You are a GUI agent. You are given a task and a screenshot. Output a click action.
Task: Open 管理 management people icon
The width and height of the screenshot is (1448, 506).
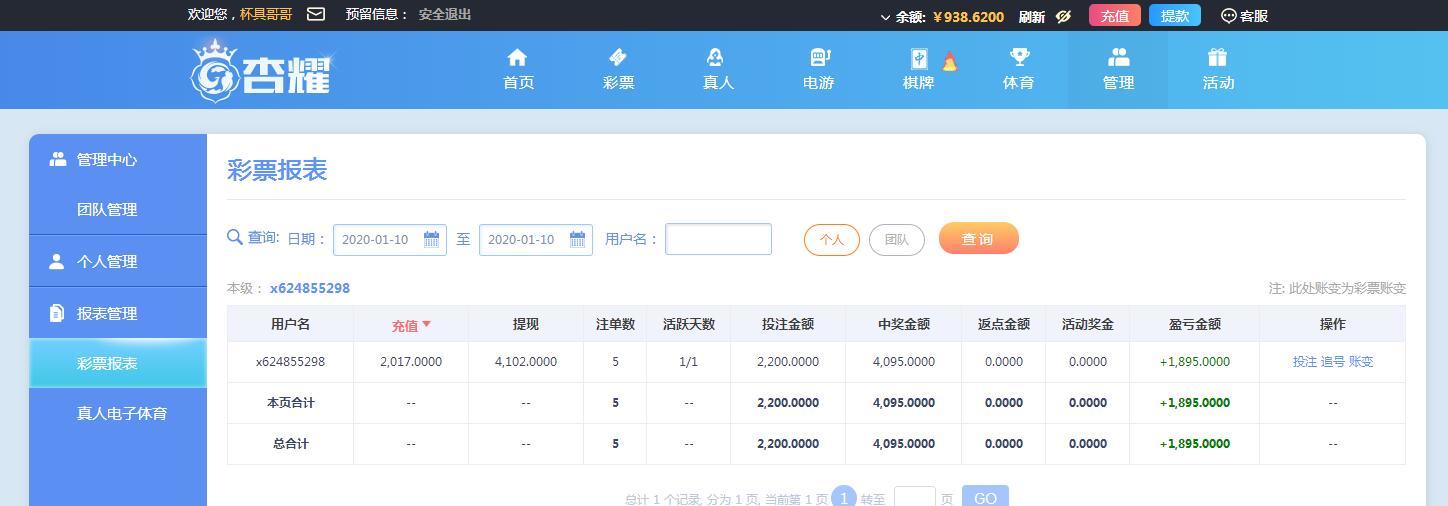(1118, 57)
